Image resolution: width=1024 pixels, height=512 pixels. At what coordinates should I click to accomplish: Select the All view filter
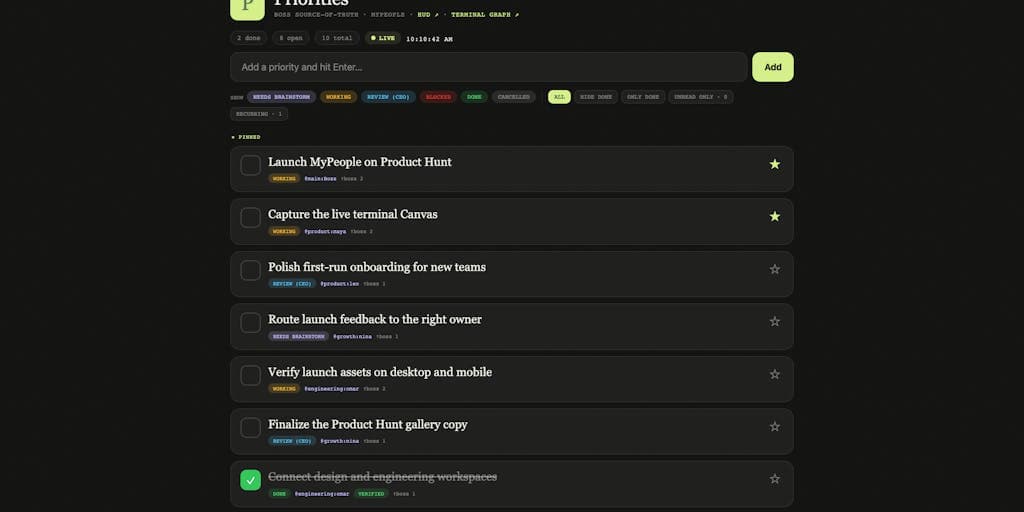pyautogui.click(x=559, y=97)
